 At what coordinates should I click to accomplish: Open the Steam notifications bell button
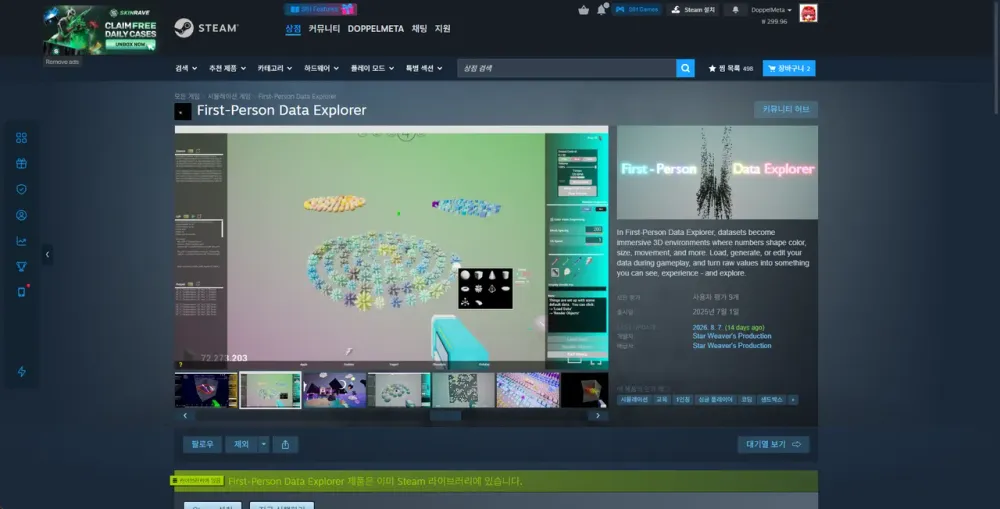pos(735,10)
